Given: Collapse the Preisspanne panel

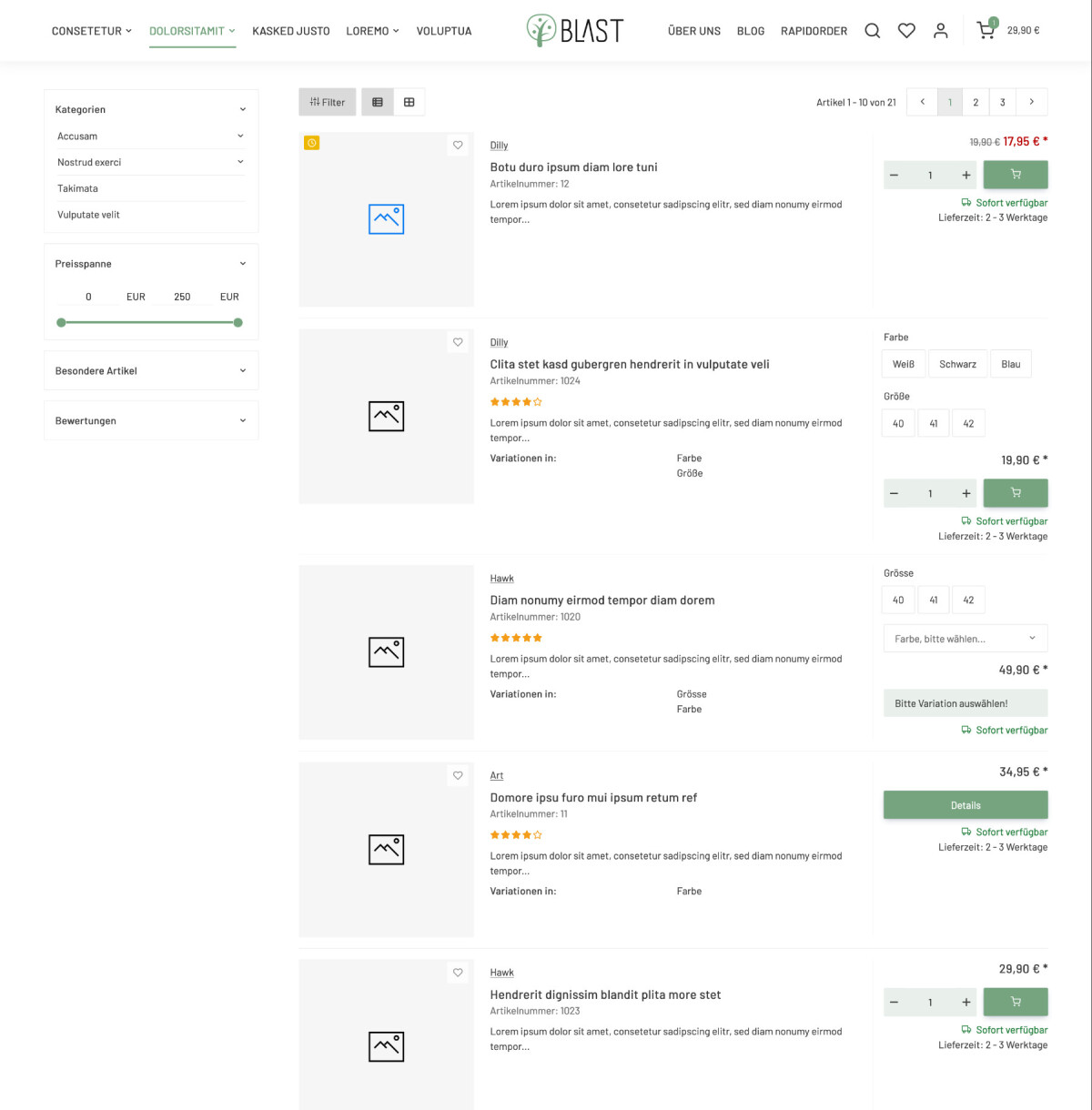Looking at the screenshot, I should pos(242,264).
